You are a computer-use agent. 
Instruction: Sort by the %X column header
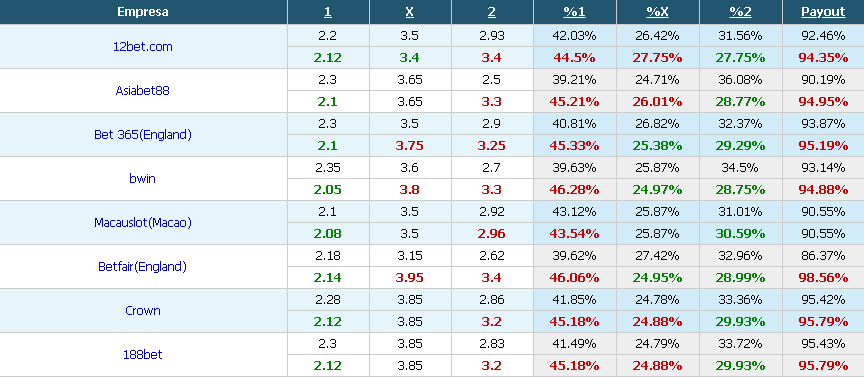pyautogui.click(x=657, y=12)
